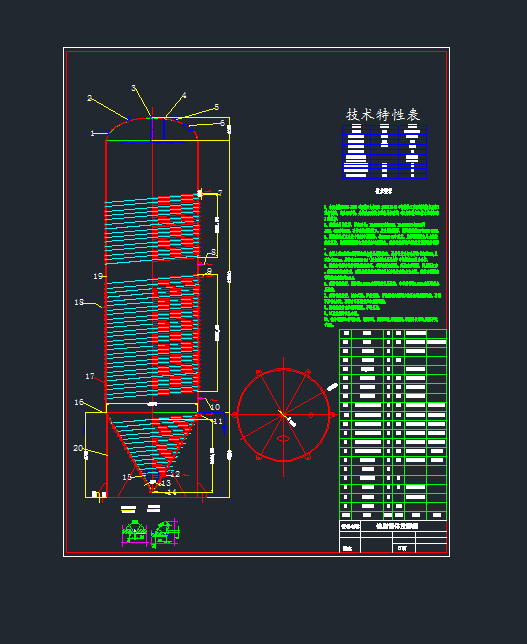This screenshot has width=527, height=644.
Task: Click the green technical requirements text block
Action: 382,265
